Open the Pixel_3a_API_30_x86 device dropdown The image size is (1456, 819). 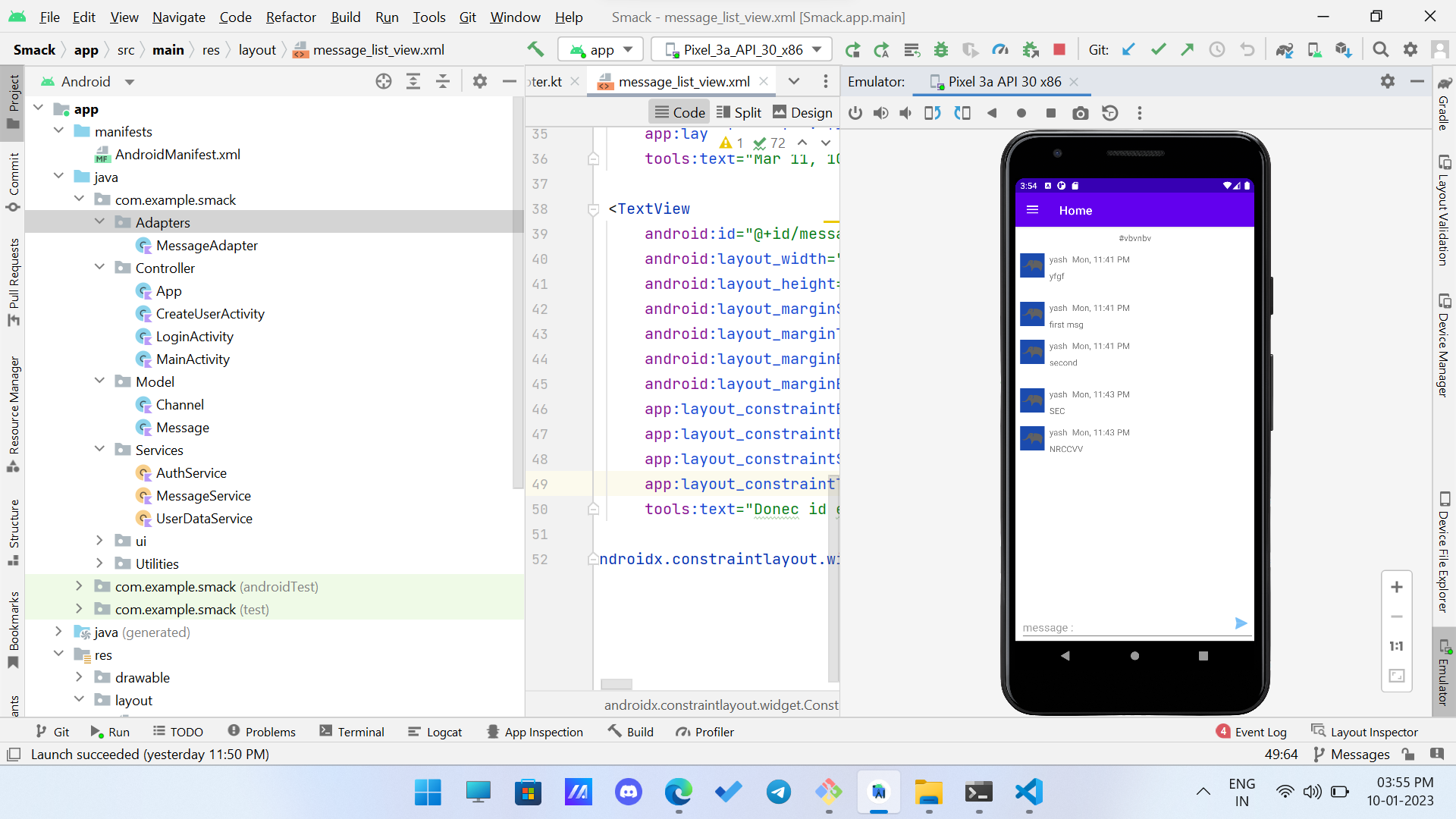pos(742,50)
